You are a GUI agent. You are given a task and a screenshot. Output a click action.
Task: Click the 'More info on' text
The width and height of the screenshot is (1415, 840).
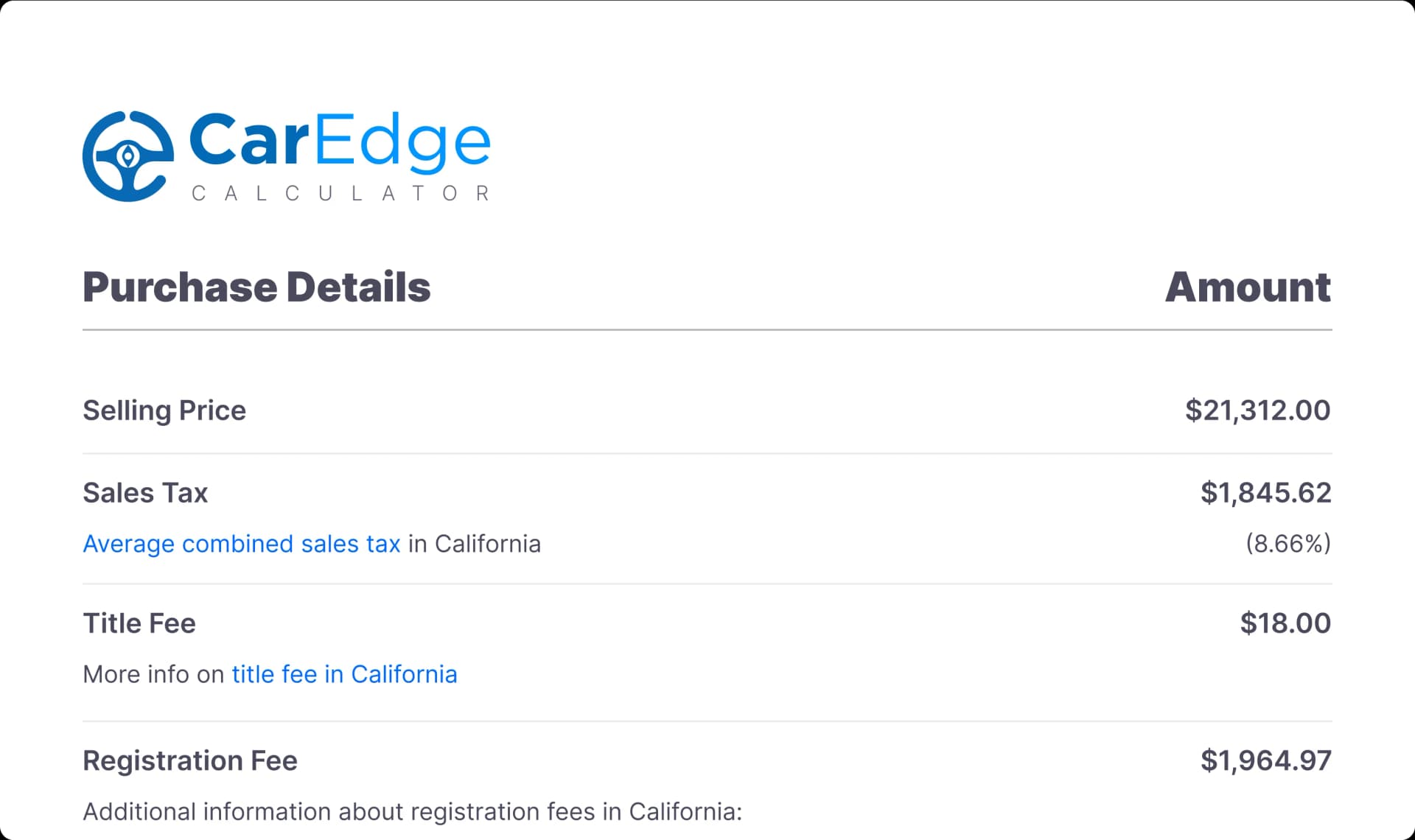[153, 674]
